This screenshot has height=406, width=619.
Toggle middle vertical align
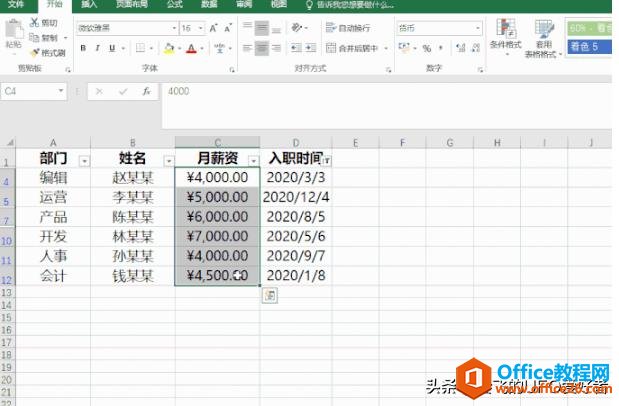click(x=261, y=28)
